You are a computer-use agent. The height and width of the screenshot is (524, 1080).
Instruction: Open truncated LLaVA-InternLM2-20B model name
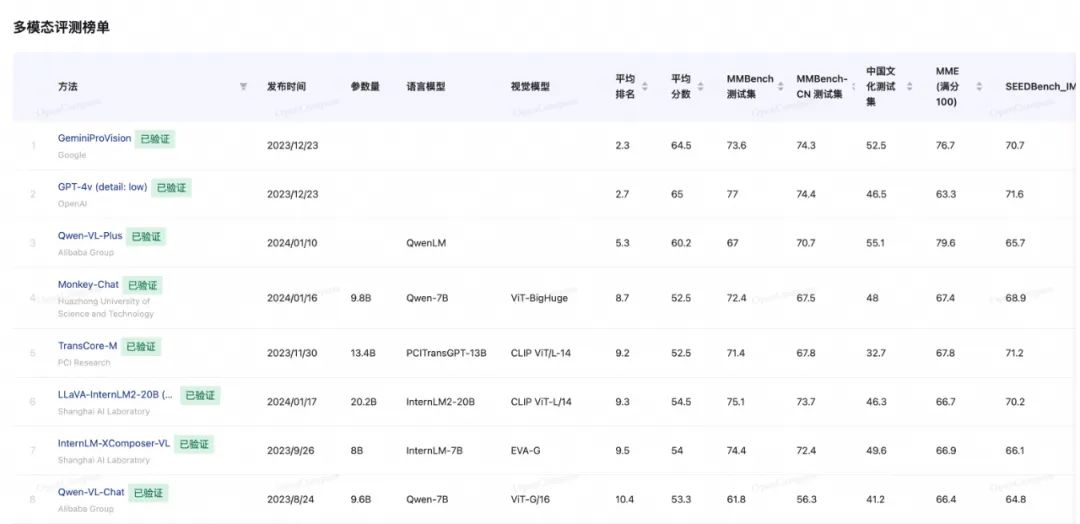click(115, 395)
